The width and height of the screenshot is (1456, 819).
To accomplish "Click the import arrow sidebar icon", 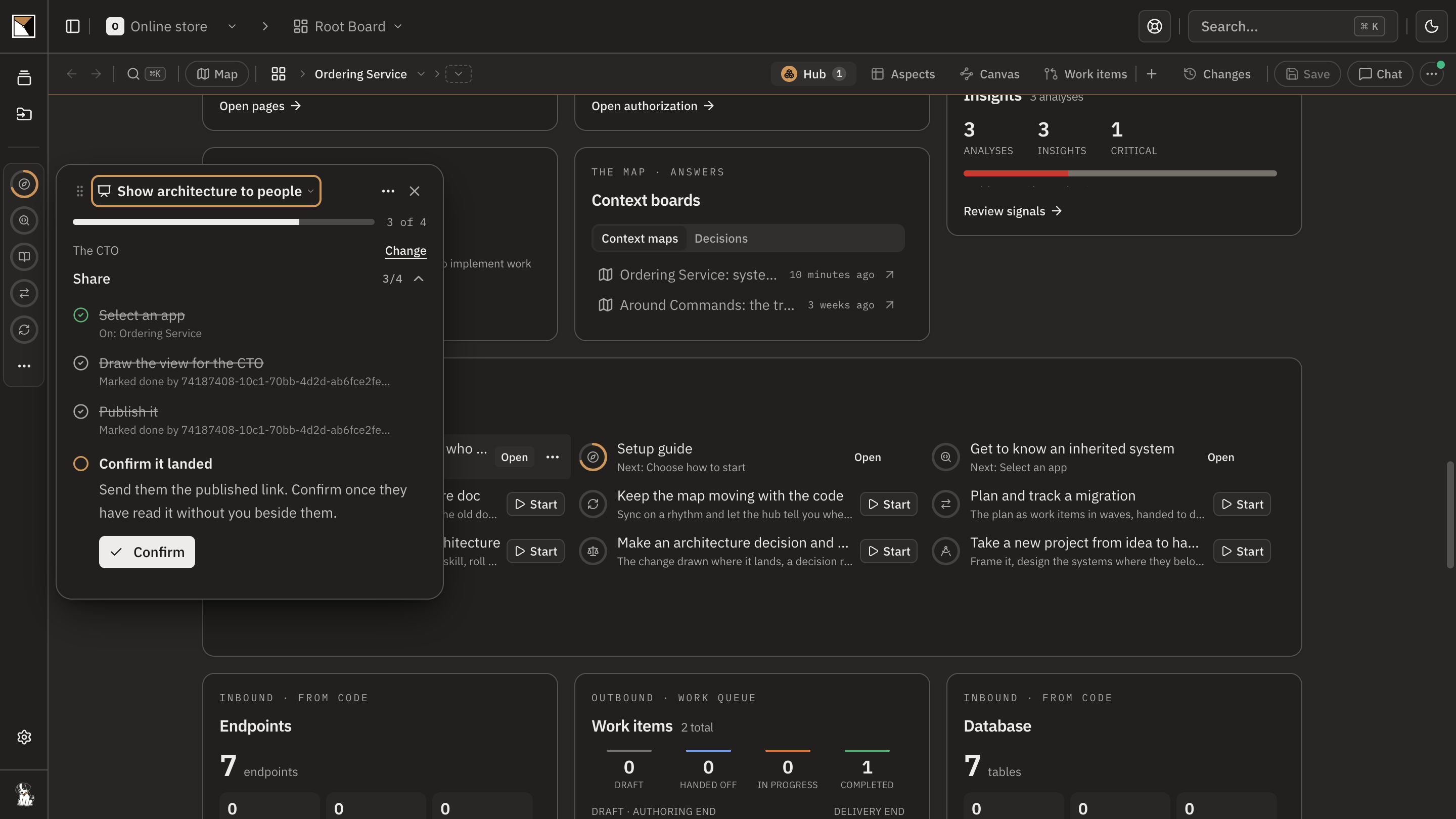I will pos(24,114).
